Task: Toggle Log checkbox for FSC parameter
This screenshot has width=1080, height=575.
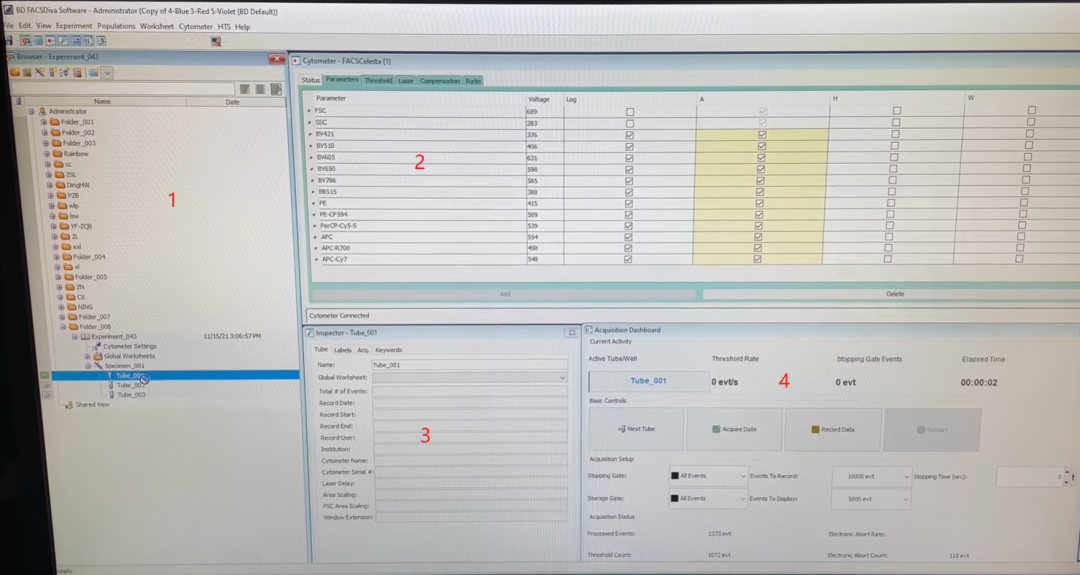Action: pyautogui.click(x=630, y=112)
